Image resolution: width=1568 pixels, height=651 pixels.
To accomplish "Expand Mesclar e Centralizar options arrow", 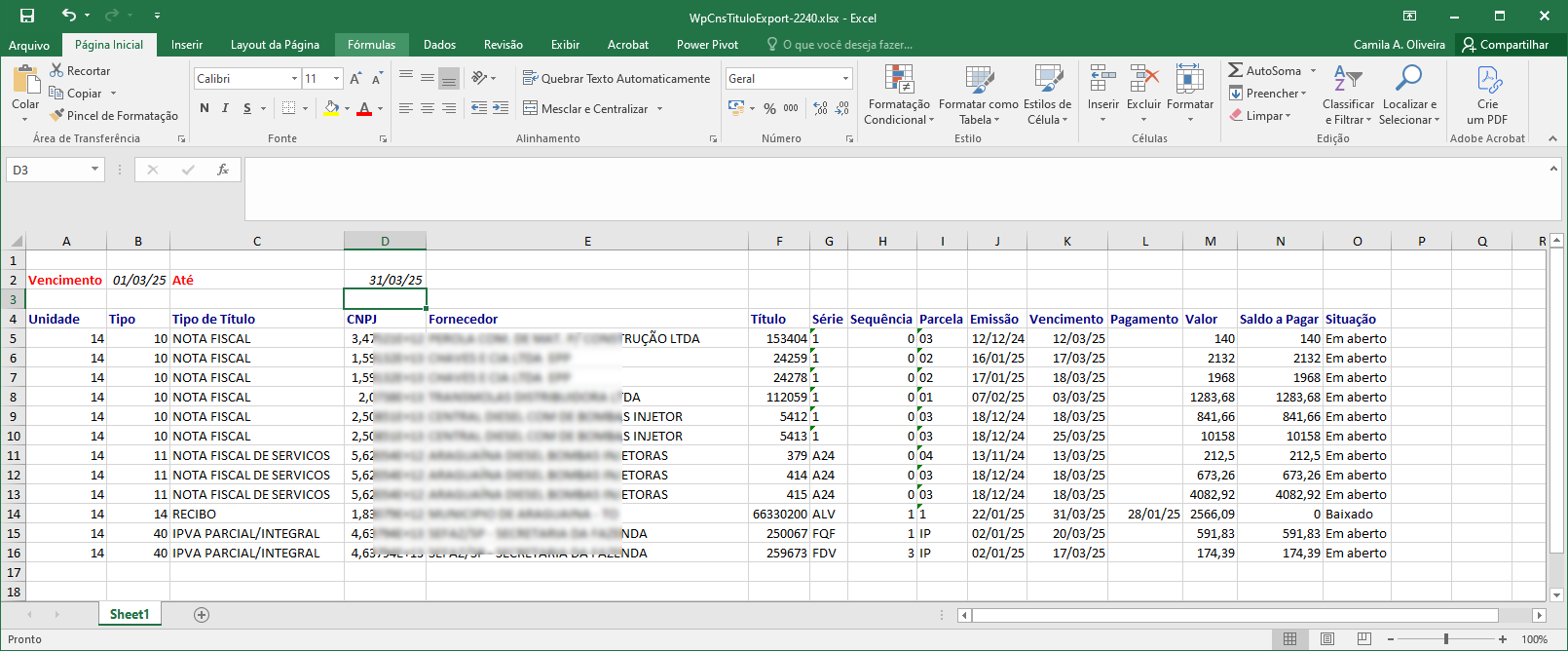I will [x=659, y=108].
